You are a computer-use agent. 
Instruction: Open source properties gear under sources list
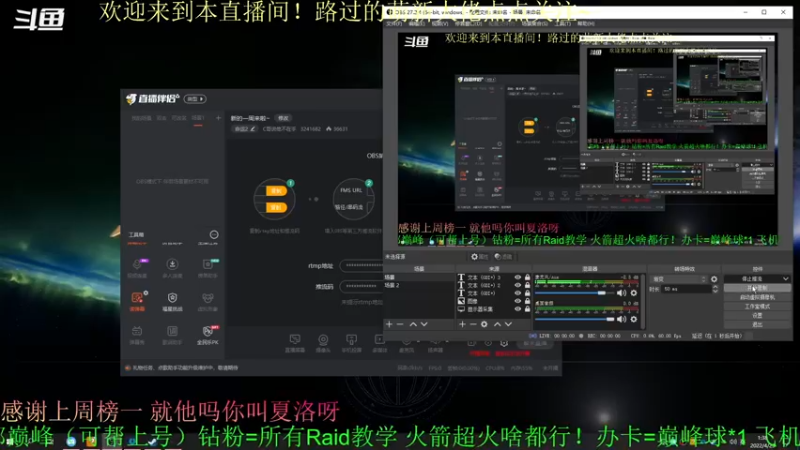484,324
